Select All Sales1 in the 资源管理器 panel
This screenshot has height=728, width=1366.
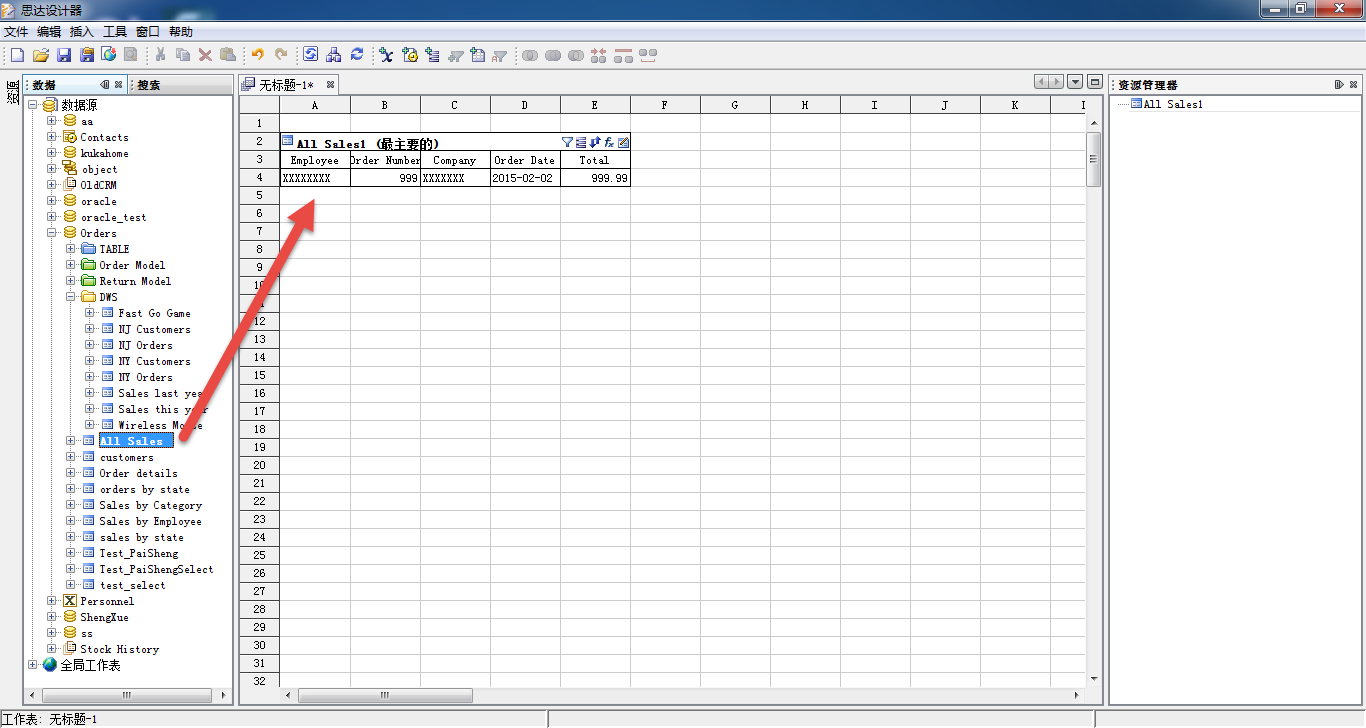pos(1173,104)
